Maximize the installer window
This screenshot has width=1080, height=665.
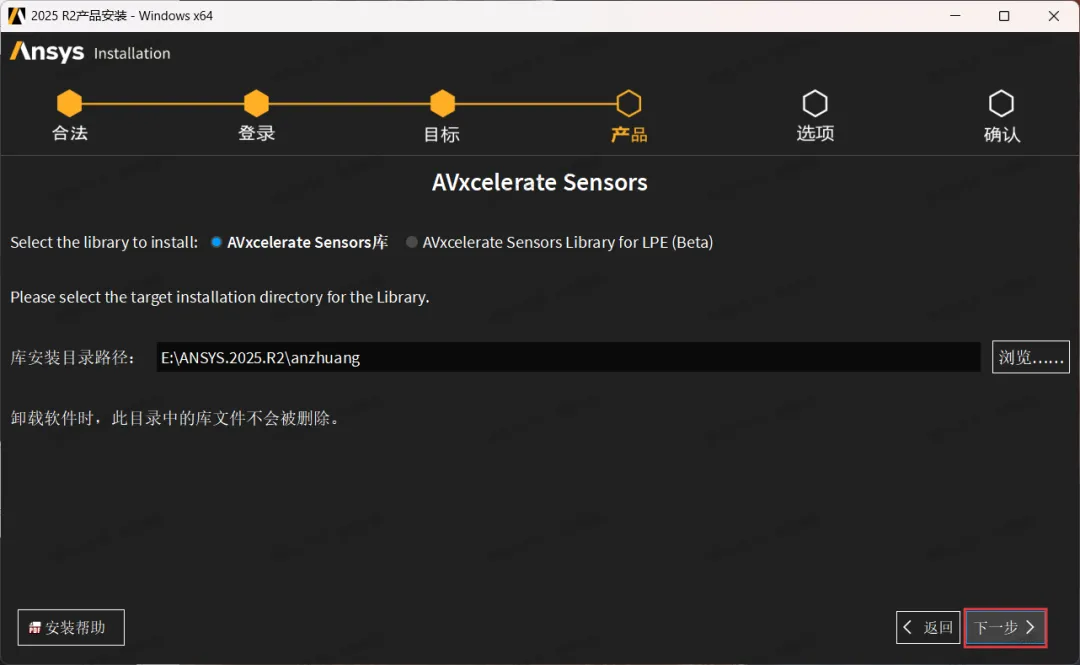pos(1004,15)
